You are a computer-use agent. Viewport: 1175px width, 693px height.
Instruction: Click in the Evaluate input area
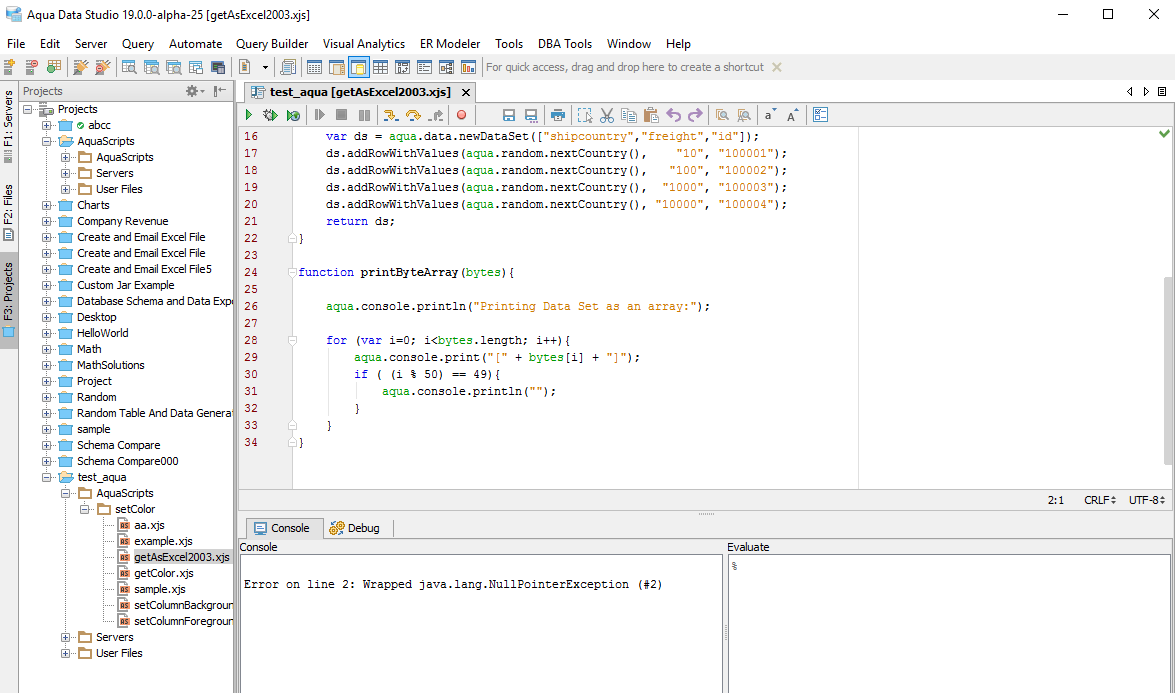click(949, 623)
